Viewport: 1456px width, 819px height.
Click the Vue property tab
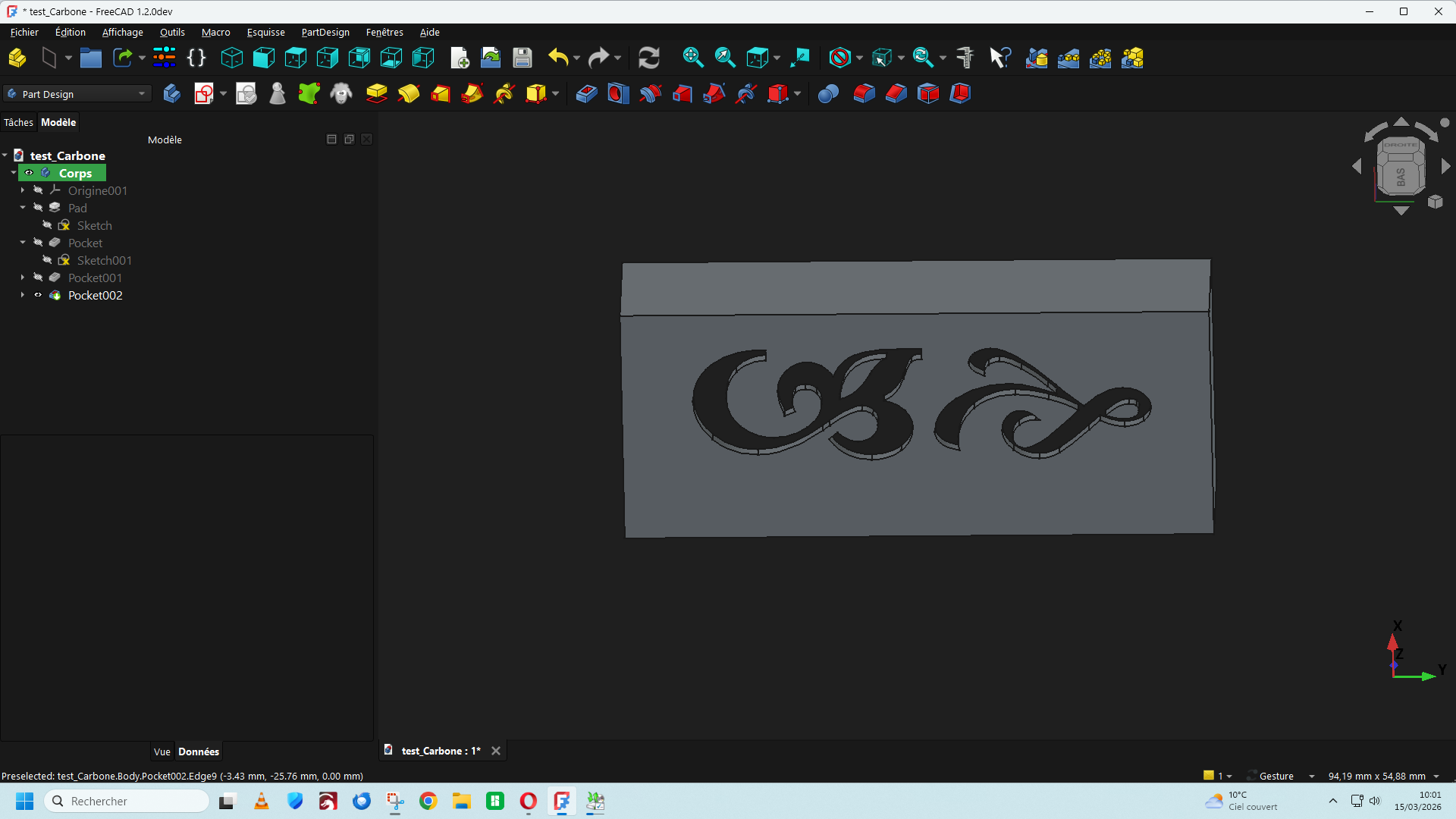pos(162,752)
